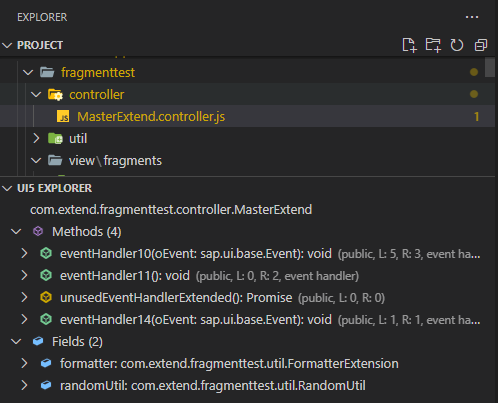Click the PROJECT section header text

tap(40, 45)
